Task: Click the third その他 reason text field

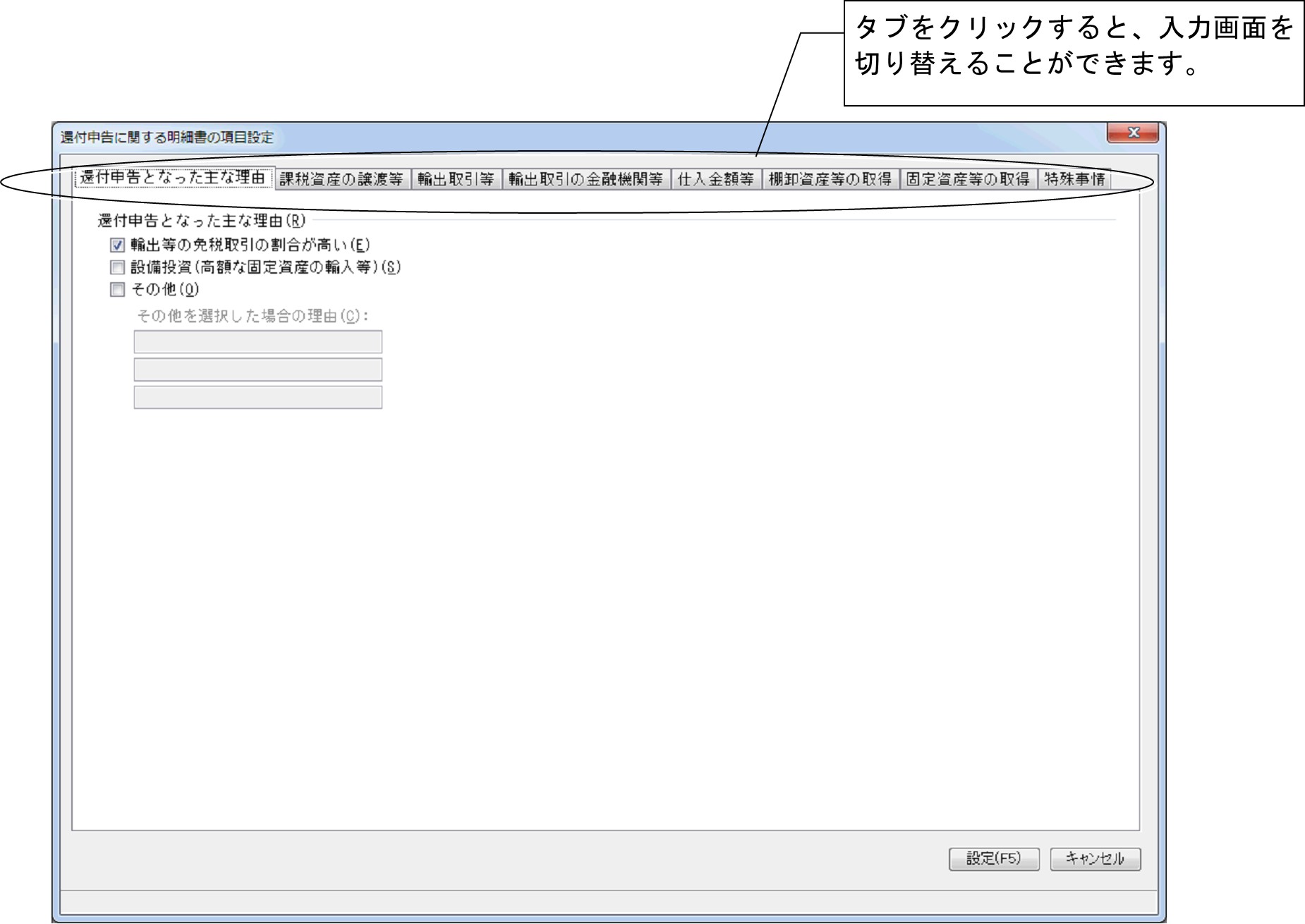Action: (x=258, y=397)
